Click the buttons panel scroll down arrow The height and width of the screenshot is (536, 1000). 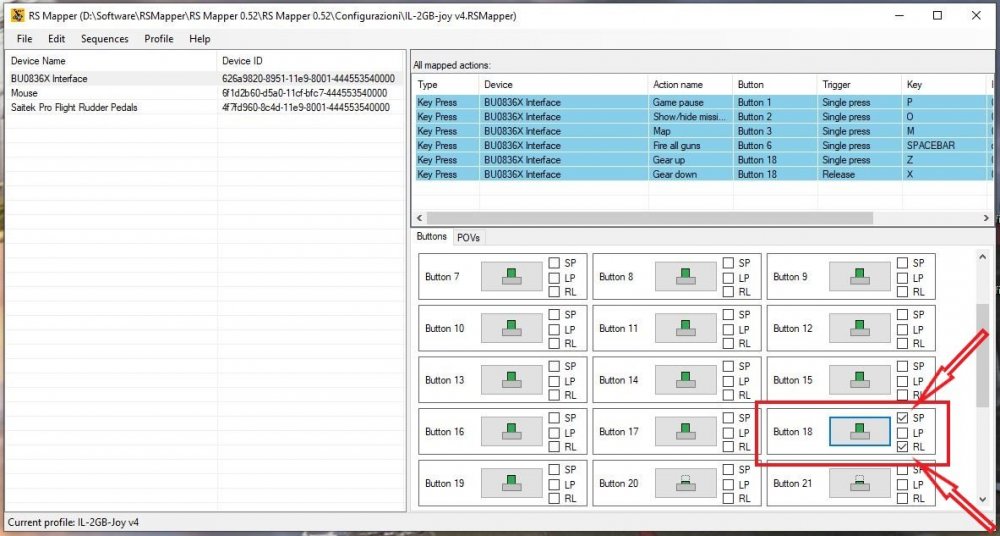[982, 500]
